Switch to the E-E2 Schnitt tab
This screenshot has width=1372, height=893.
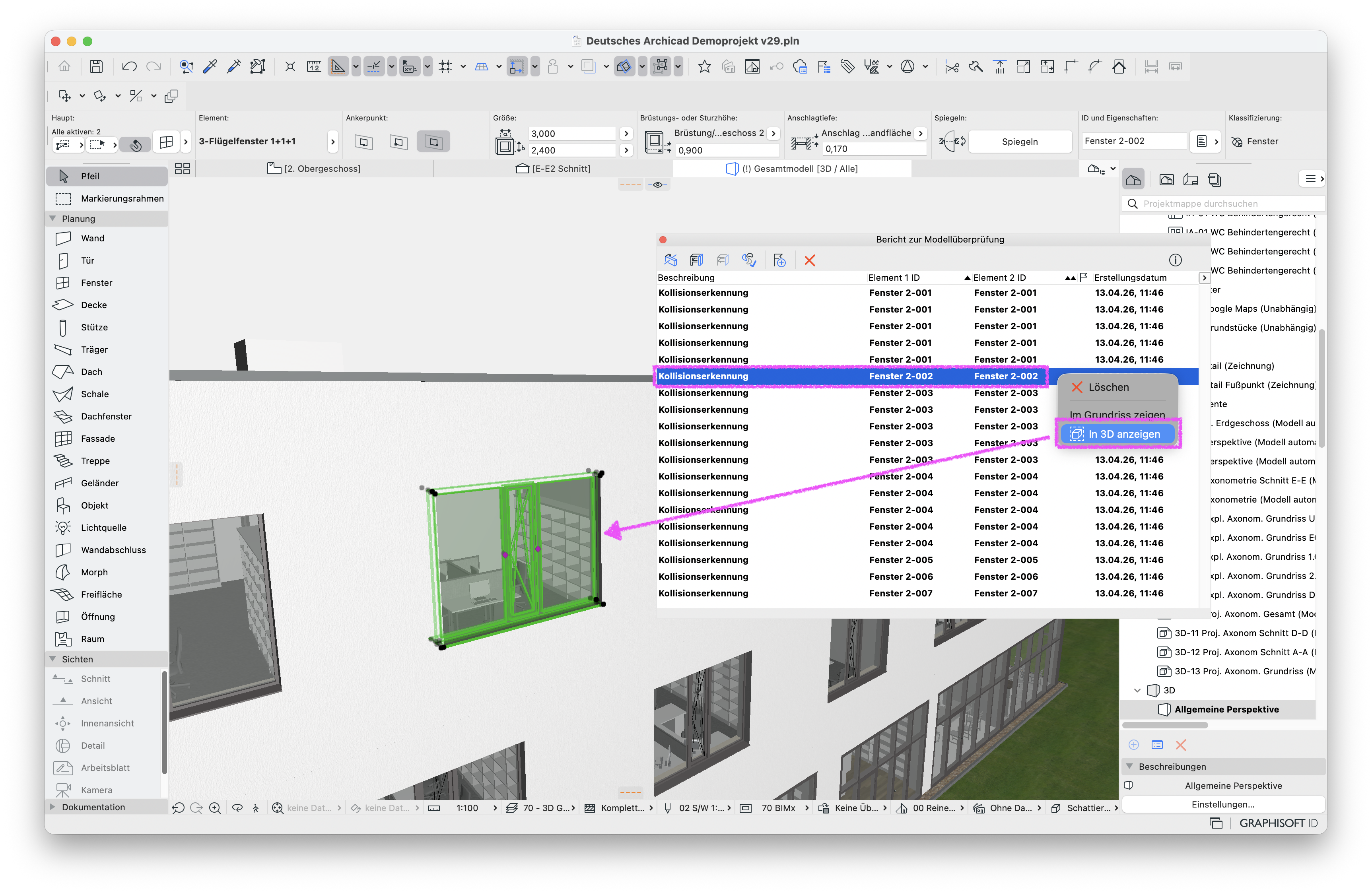click(x=553, y=169)
